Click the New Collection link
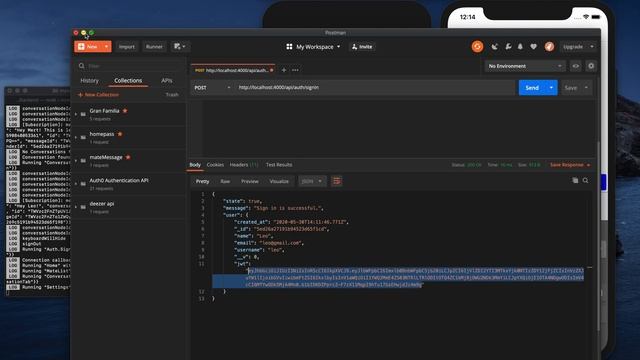Viewport: 640px width, 360px height. coord(98,95)
